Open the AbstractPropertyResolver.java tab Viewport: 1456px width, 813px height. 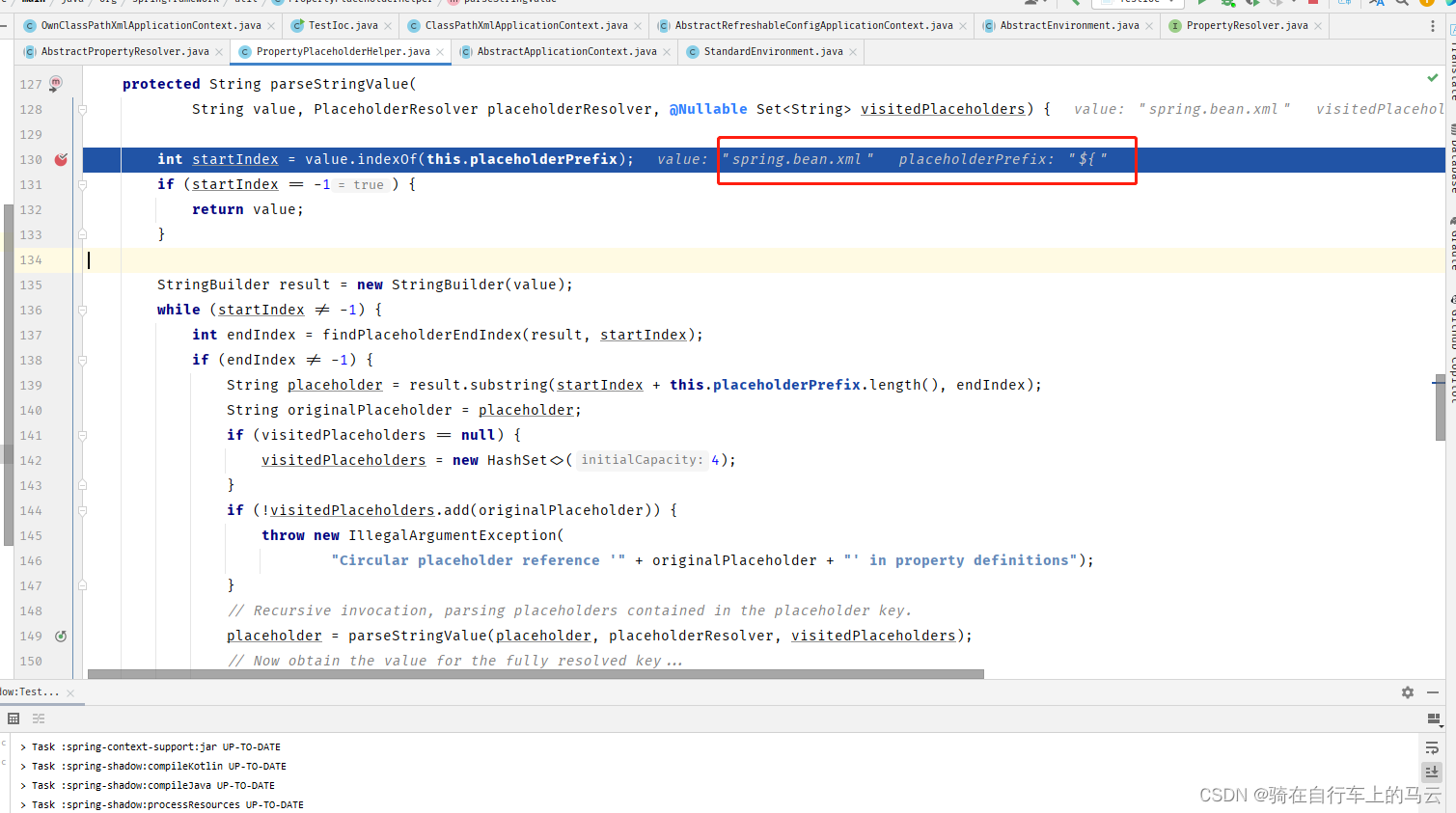(124, 52)
